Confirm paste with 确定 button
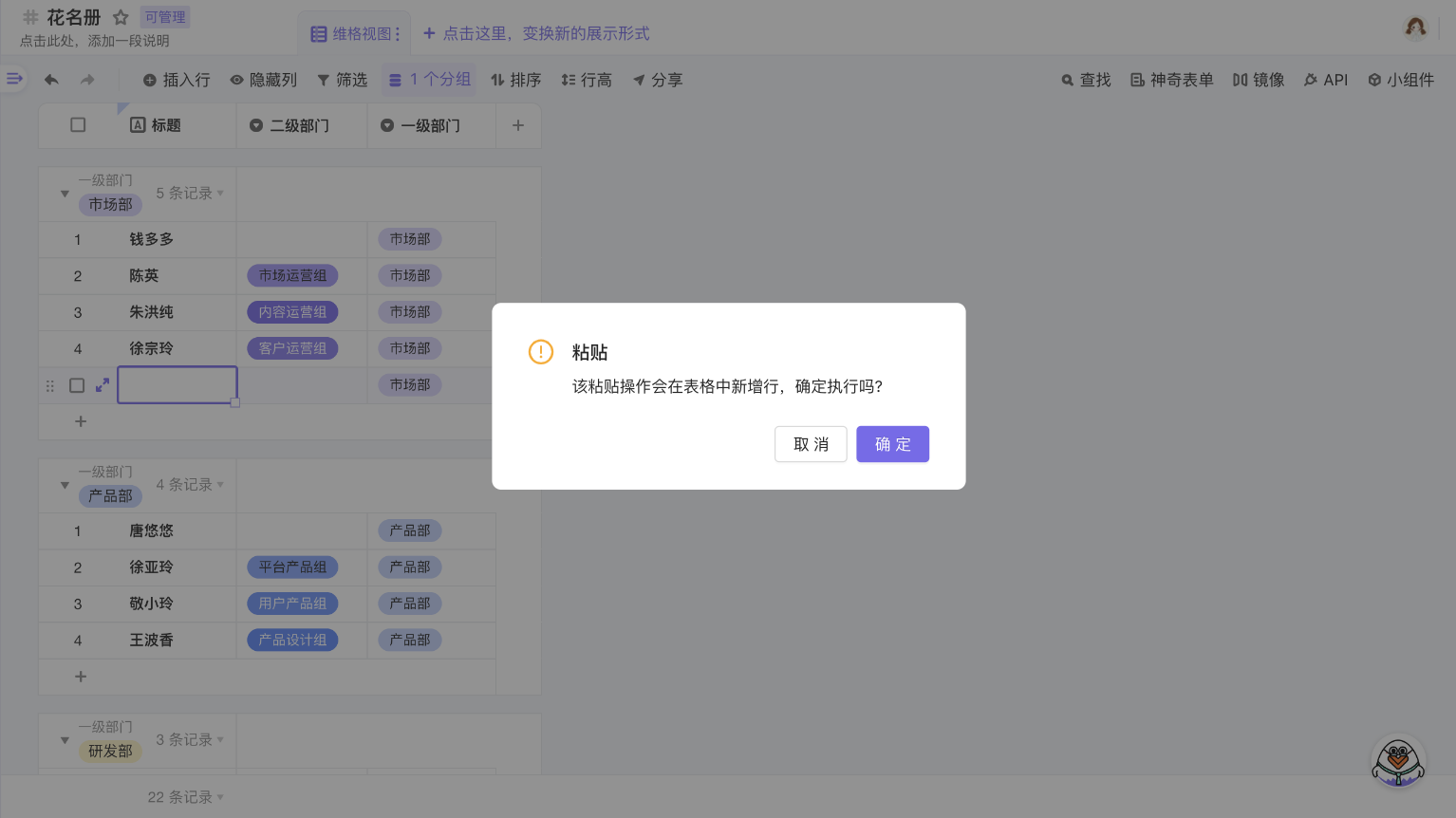Screen dimensions: 1456x818 click(892, 444)
